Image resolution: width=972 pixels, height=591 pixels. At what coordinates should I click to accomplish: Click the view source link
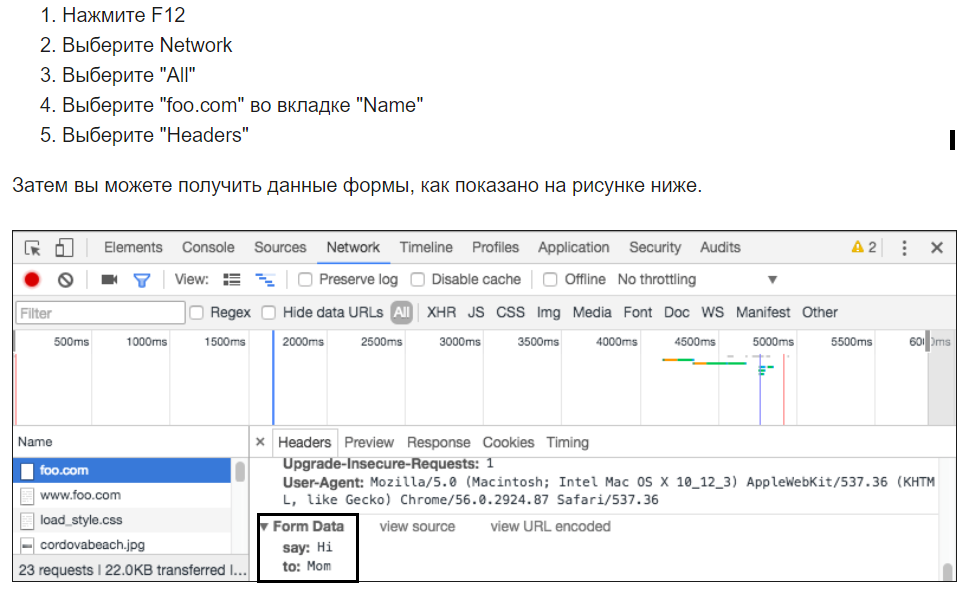[x=417, y=527]
